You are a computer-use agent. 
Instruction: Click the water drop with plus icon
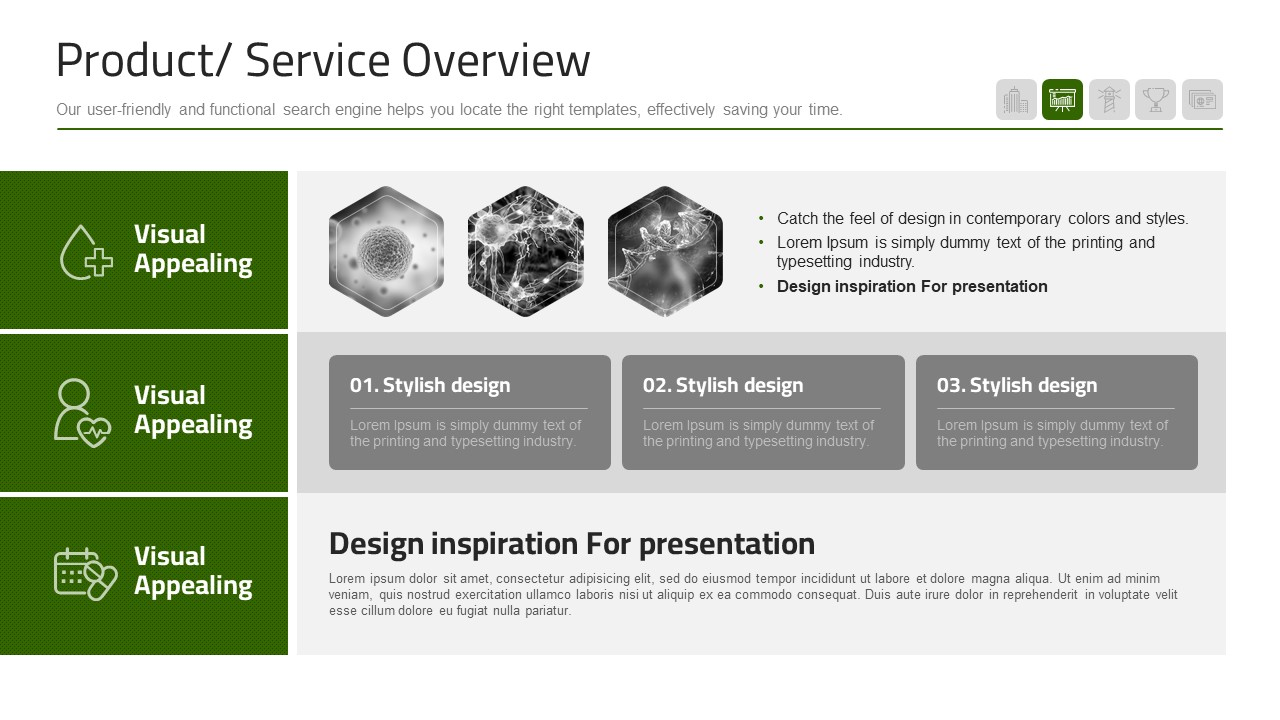coord(86,251)
